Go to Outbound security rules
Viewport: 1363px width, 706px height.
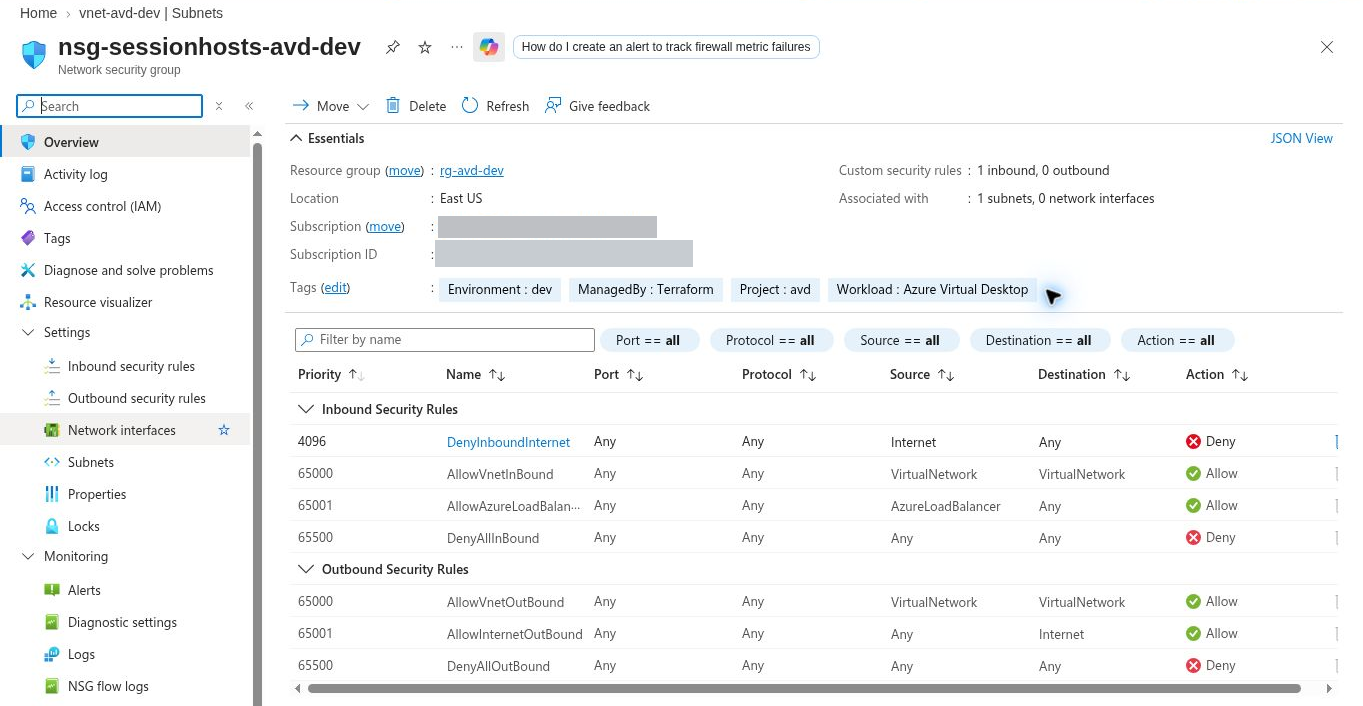pyautogui.click(x=125, y=398)
